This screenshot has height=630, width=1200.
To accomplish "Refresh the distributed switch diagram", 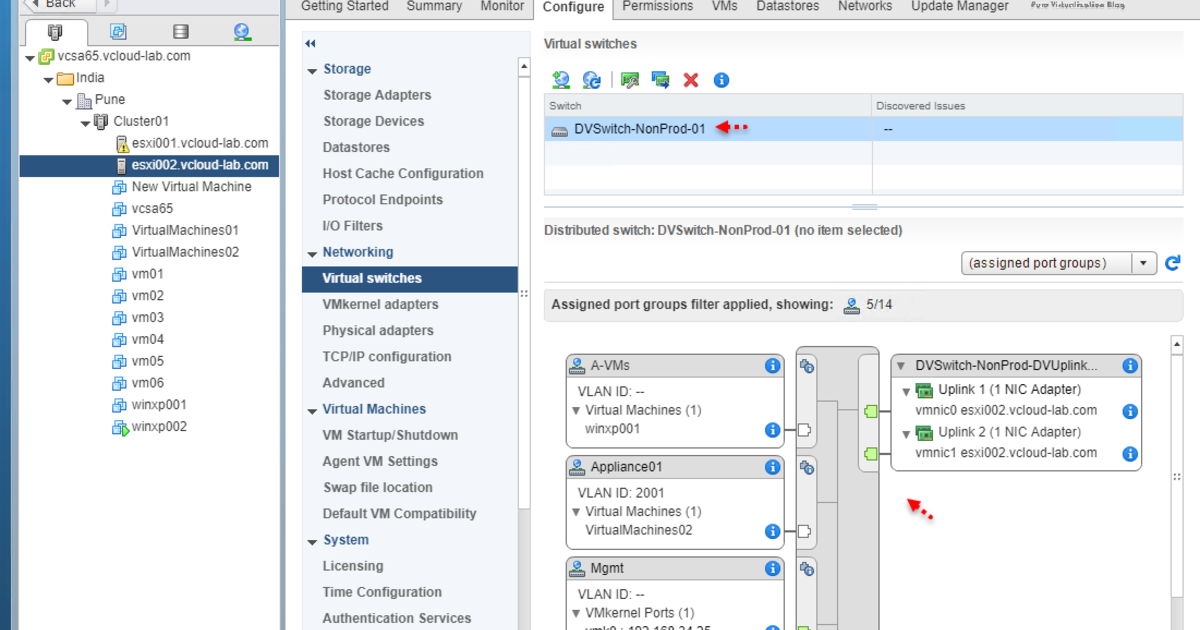I will pos(1173,264).
